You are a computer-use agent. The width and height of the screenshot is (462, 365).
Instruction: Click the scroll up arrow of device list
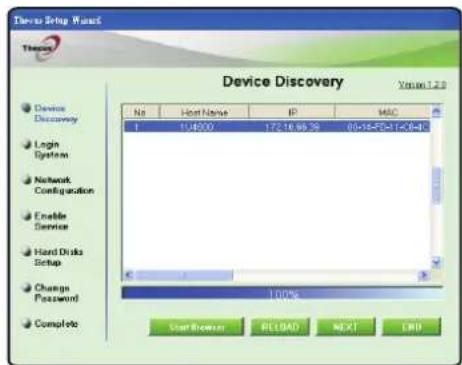(x=436, y=112)
